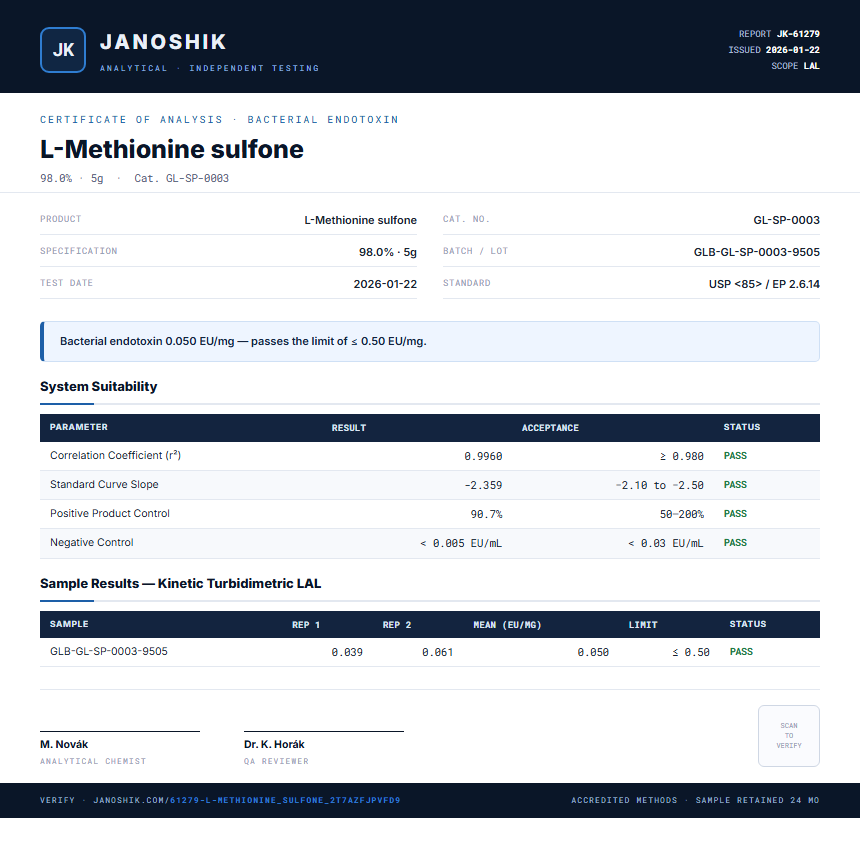Click the Cat. GL-SP-0003 subtitle text
The image size is (860, 846).
point(182,178)
